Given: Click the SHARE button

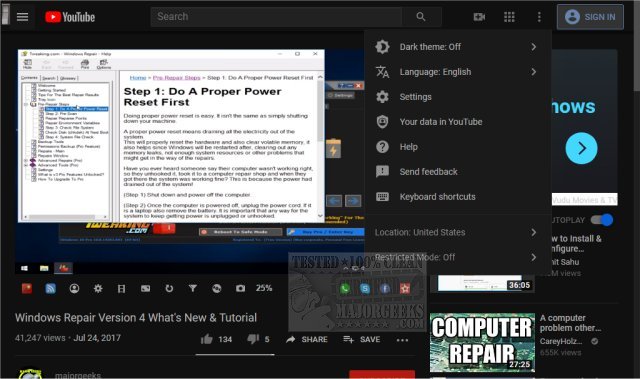Looking at the screenshot, I should [x=307, y=339].
